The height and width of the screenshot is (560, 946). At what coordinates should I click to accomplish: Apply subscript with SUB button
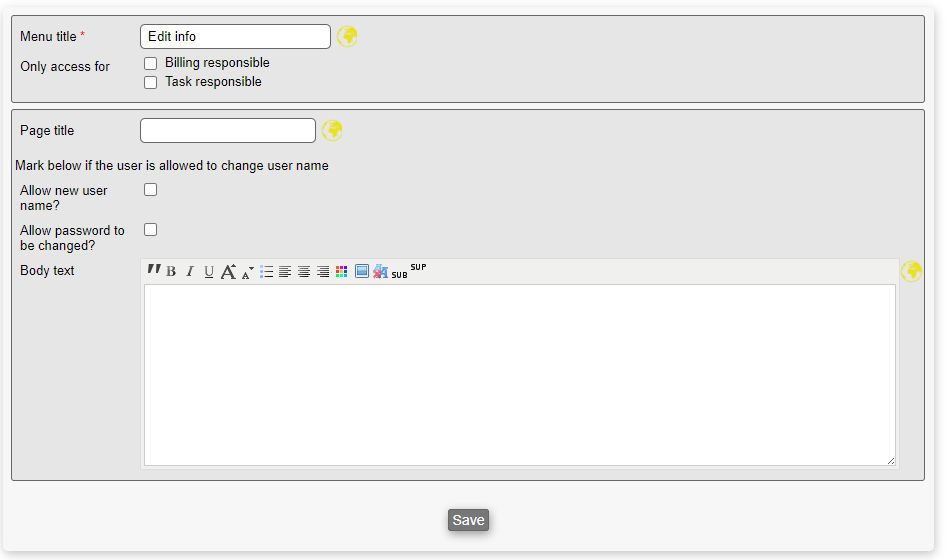pyautogui.click(x=399, y=274)
